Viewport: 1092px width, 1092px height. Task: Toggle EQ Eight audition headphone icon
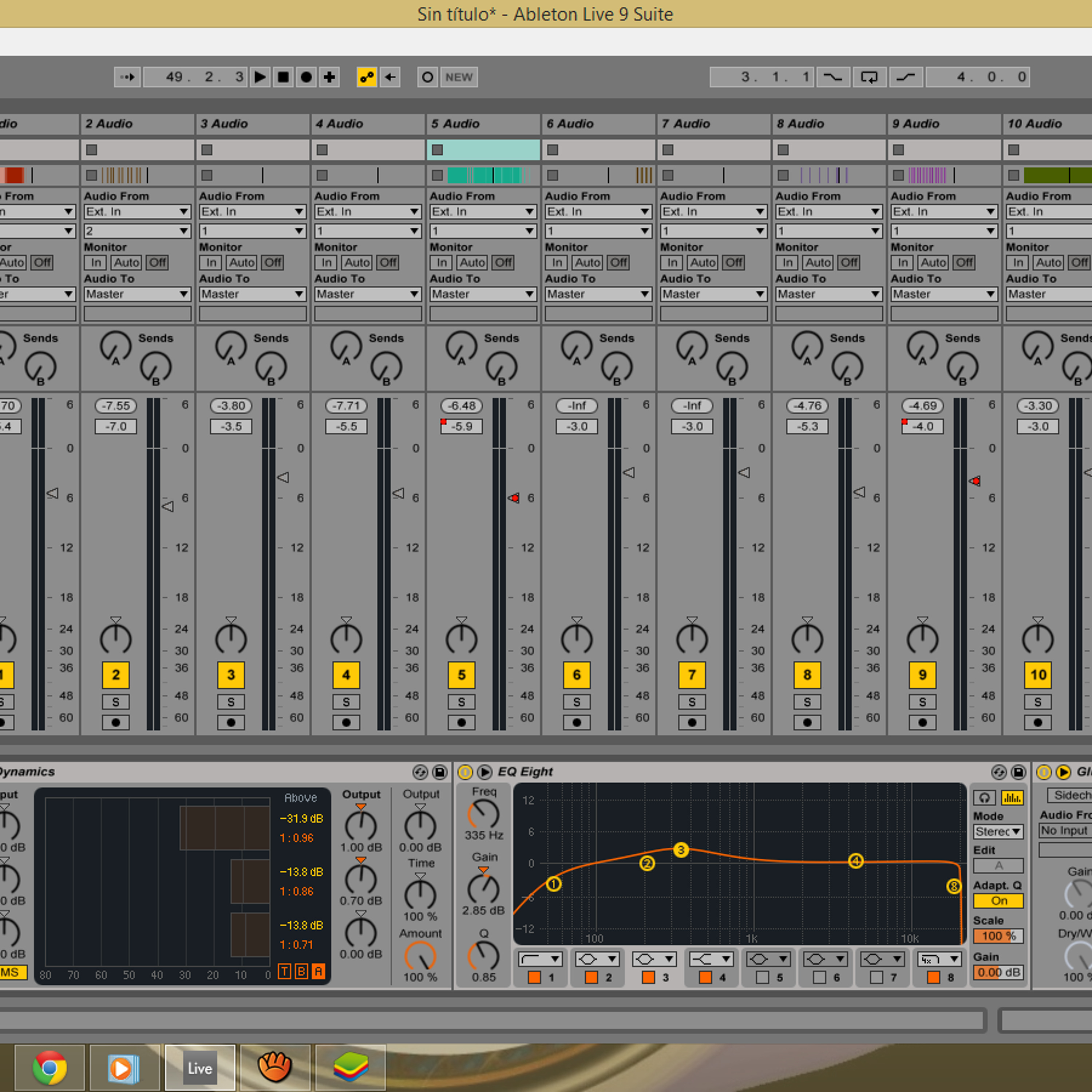pos(985,798)
